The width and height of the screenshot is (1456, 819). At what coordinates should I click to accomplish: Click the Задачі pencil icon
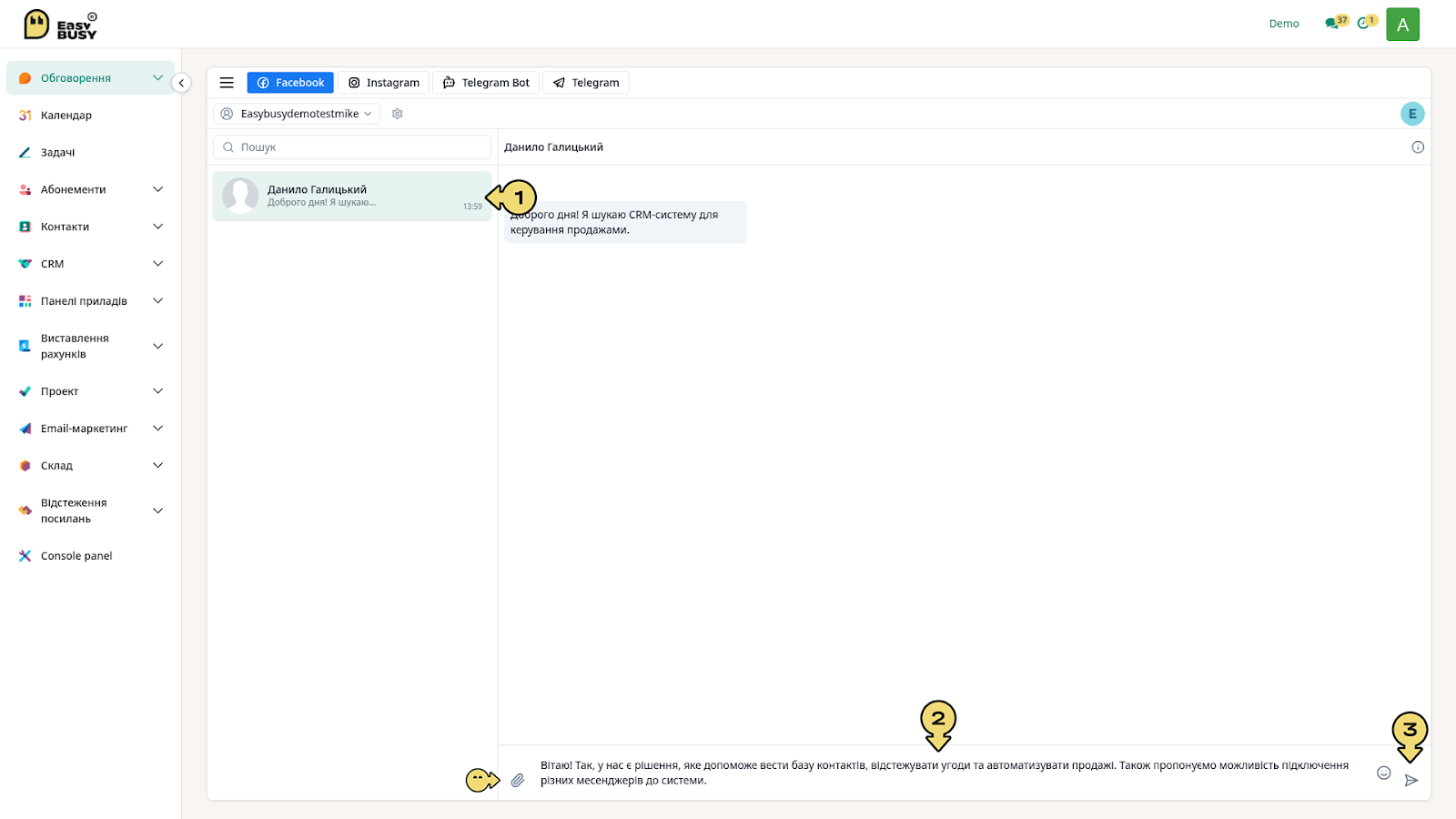pyautogui.click(x=25, y=153)
